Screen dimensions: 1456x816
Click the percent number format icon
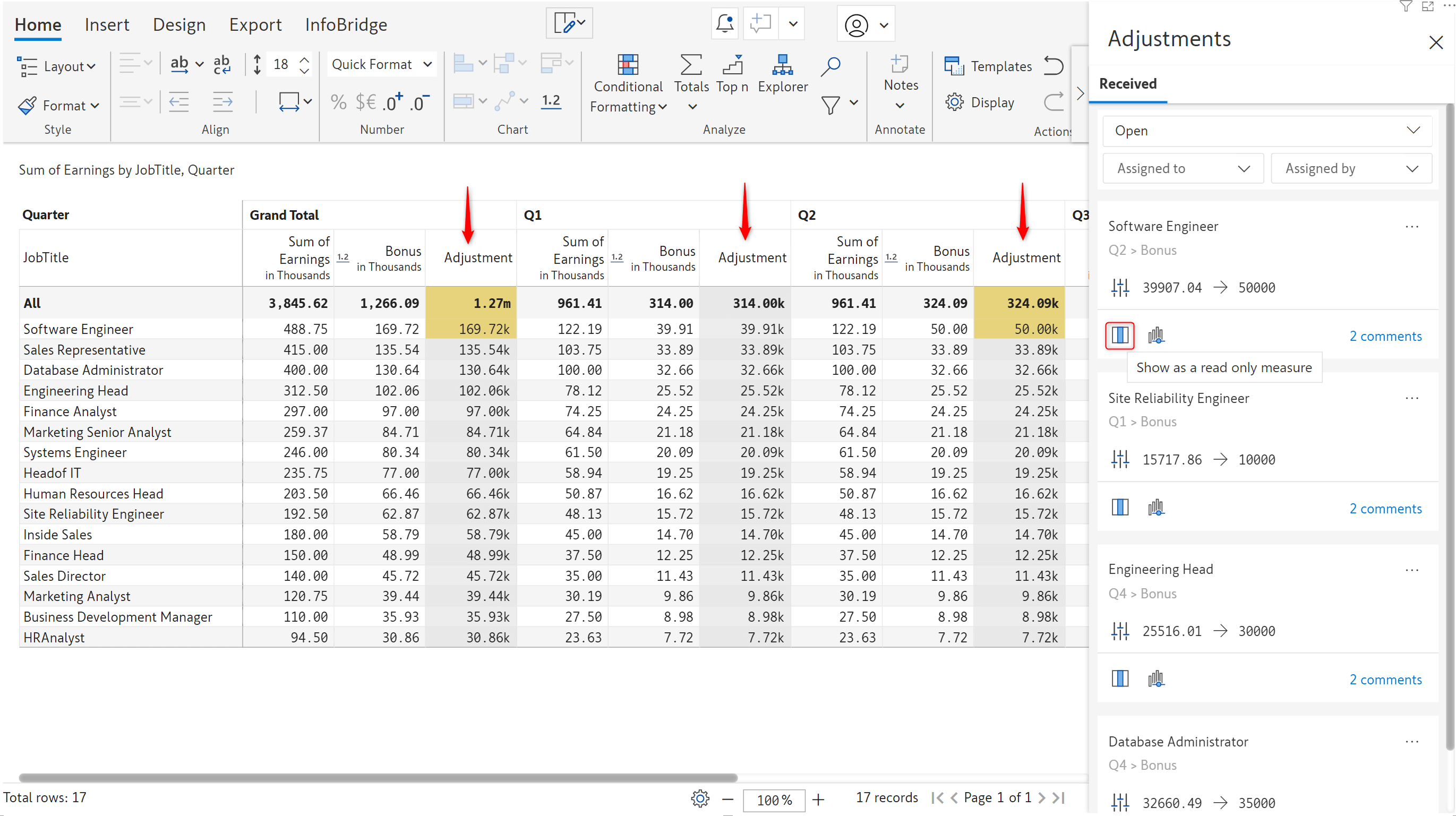[338, 102]
